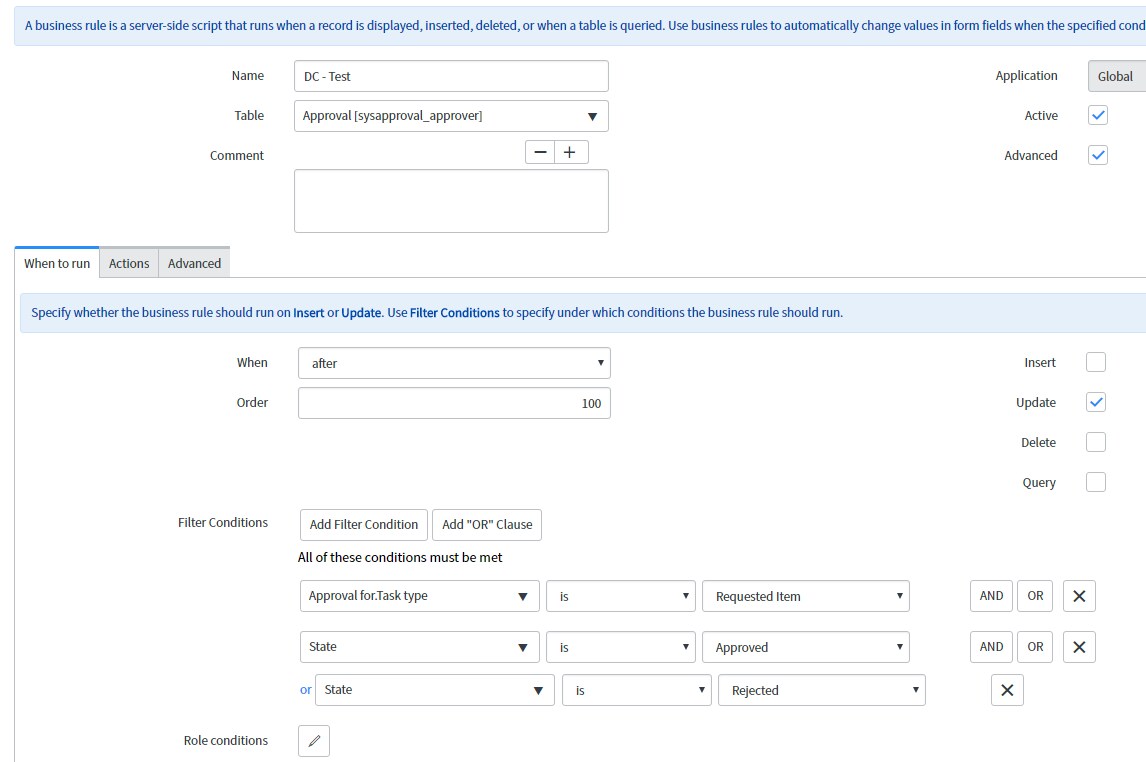Click Add Filter Condition button
The width and height of the screenshot is (1146, 762).
(x=364, y=524)
